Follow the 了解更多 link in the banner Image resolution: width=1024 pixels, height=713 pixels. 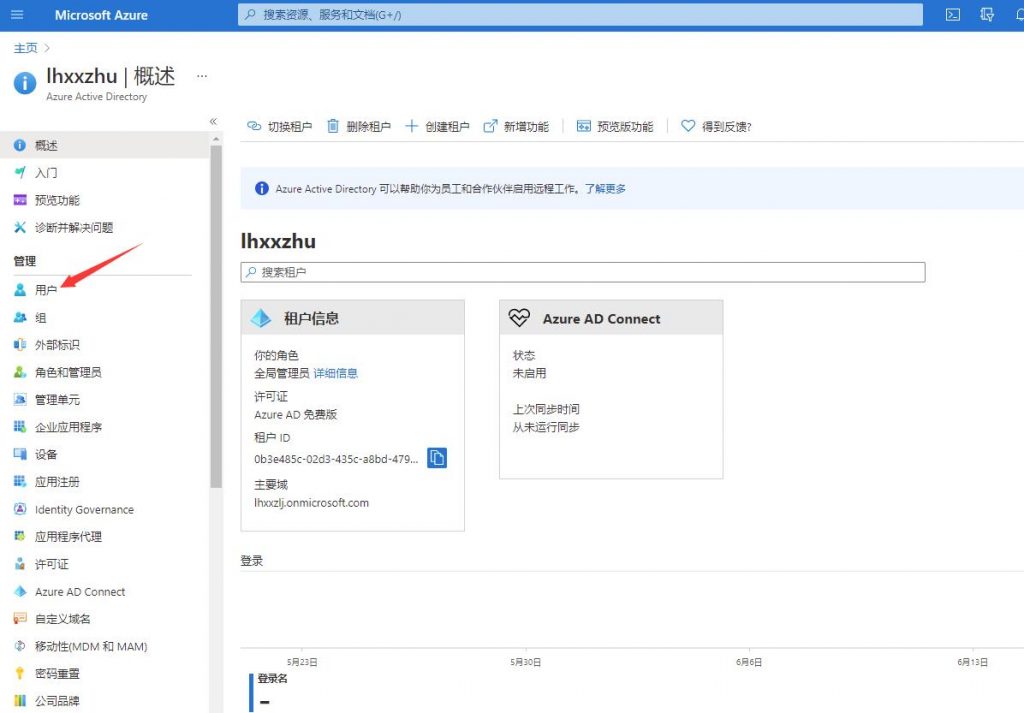pos(605,189)
